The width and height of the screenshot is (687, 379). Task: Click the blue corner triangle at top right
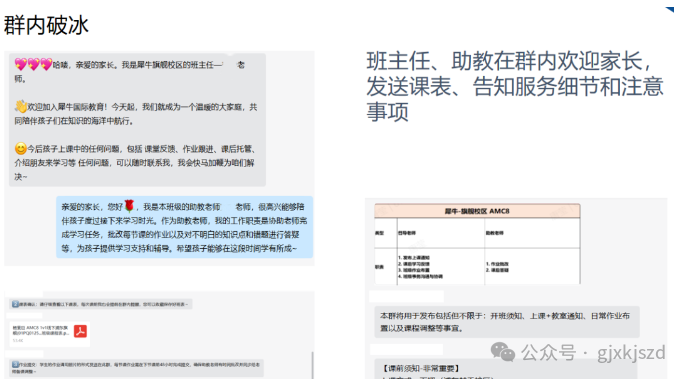[x=669, y=9]
